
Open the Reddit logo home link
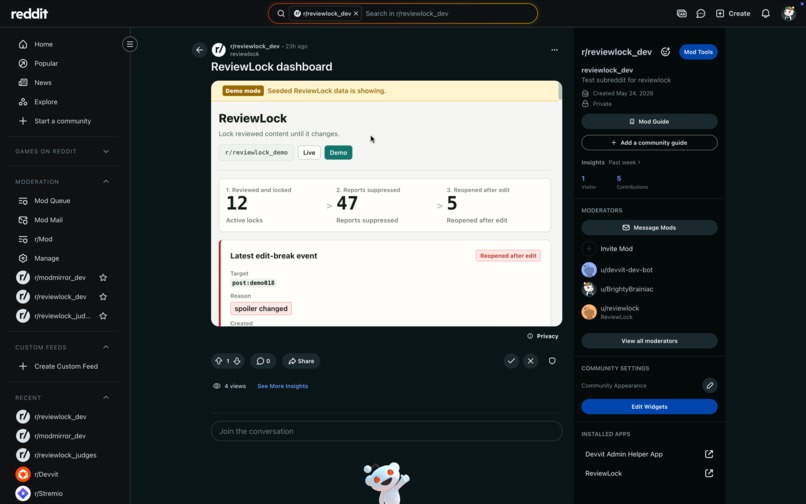coord(29,13)
